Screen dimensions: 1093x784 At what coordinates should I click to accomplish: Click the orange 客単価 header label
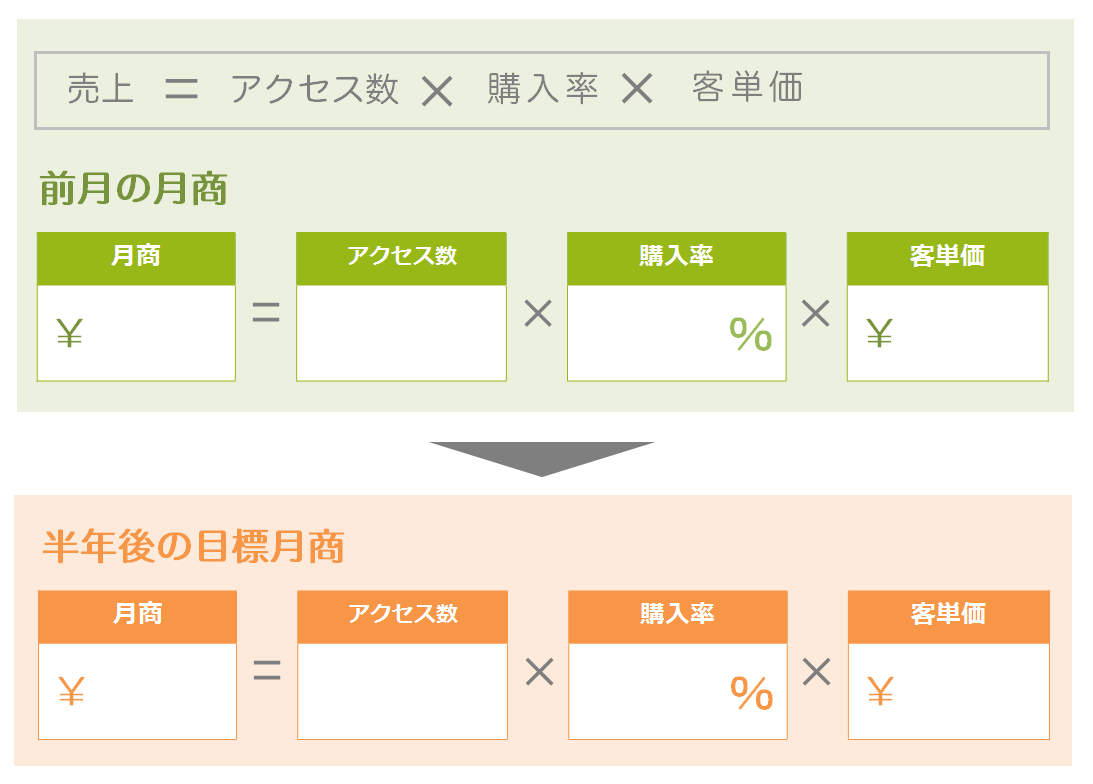coord(949,614)
